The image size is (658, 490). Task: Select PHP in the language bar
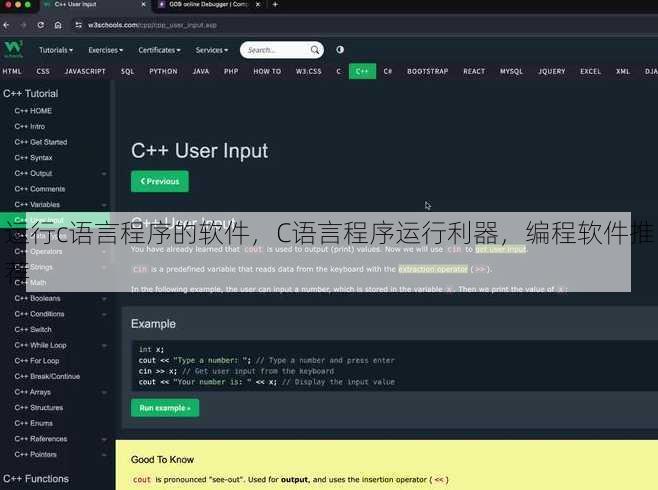[231, 71]
